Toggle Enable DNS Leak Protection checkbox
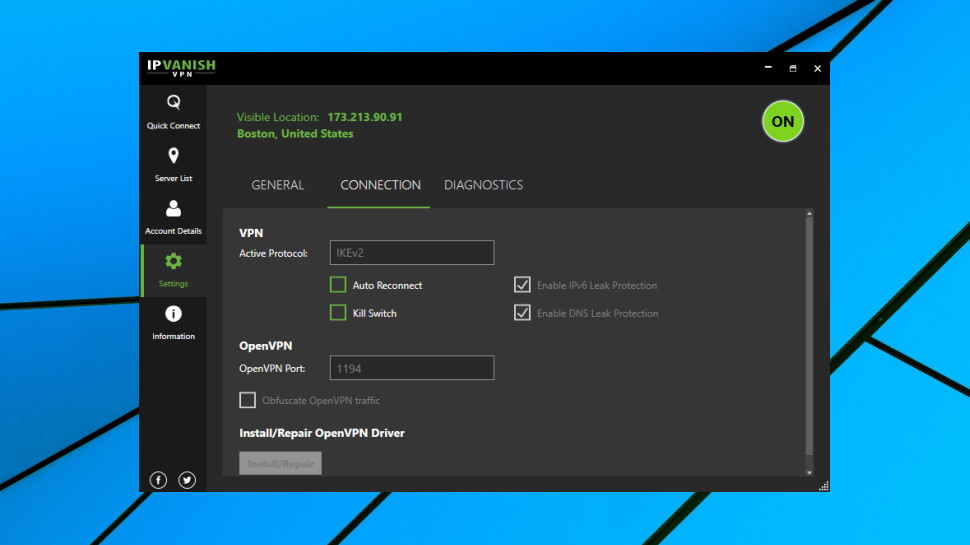 pos(522,312)
